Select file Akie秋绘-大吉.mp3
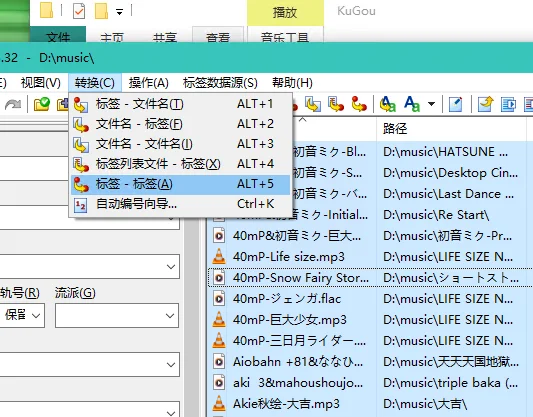The width and height of the screenshot is (533, 417). pyautogui.click(x=286, y=404)
